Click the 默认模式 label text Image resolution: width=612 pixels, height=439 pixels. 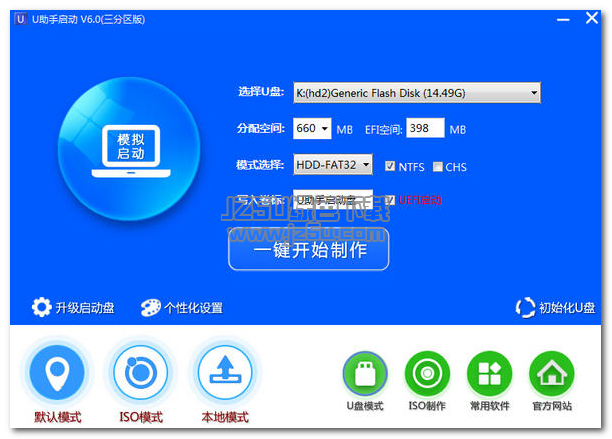(x=58, y=417)
